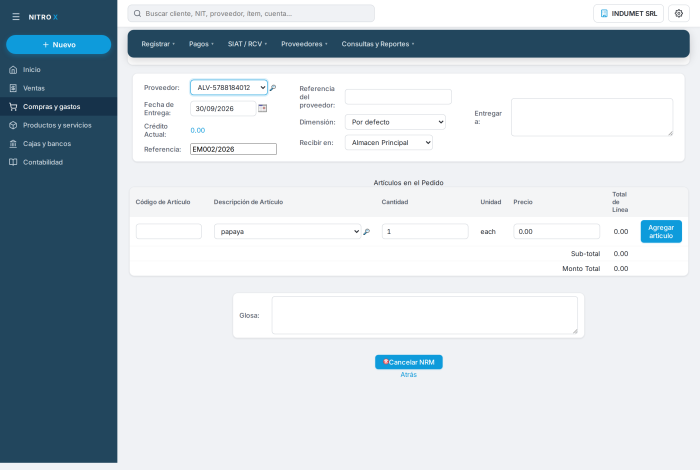Open the papaya item description dropdown
This screenshot has width=700, height=470.
click(288, 231)
